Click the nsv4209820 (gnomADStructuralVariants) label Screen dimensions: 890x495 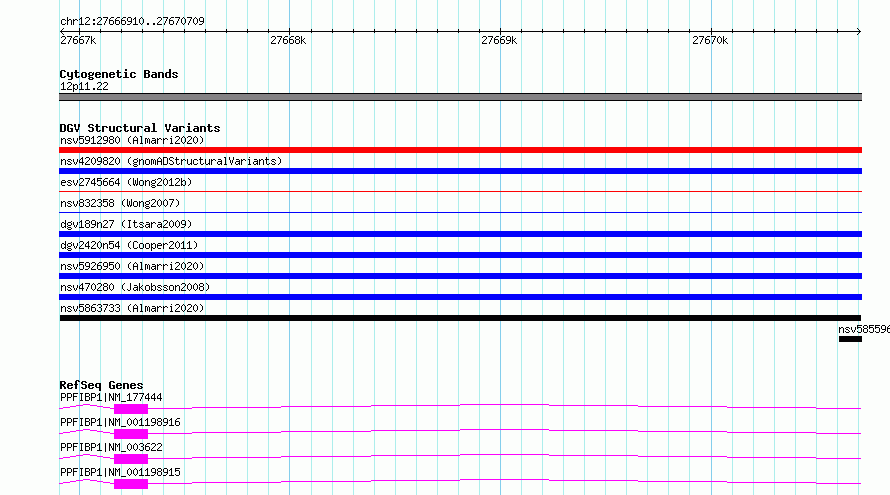click(171, 161)
